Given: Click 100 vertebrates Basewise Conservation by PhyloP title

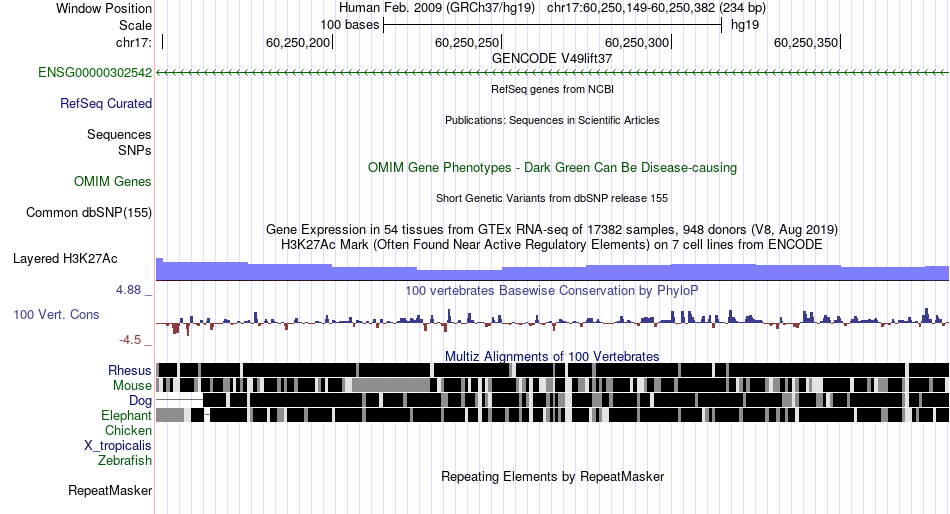Looking at the screenshot, I should 552,291.
